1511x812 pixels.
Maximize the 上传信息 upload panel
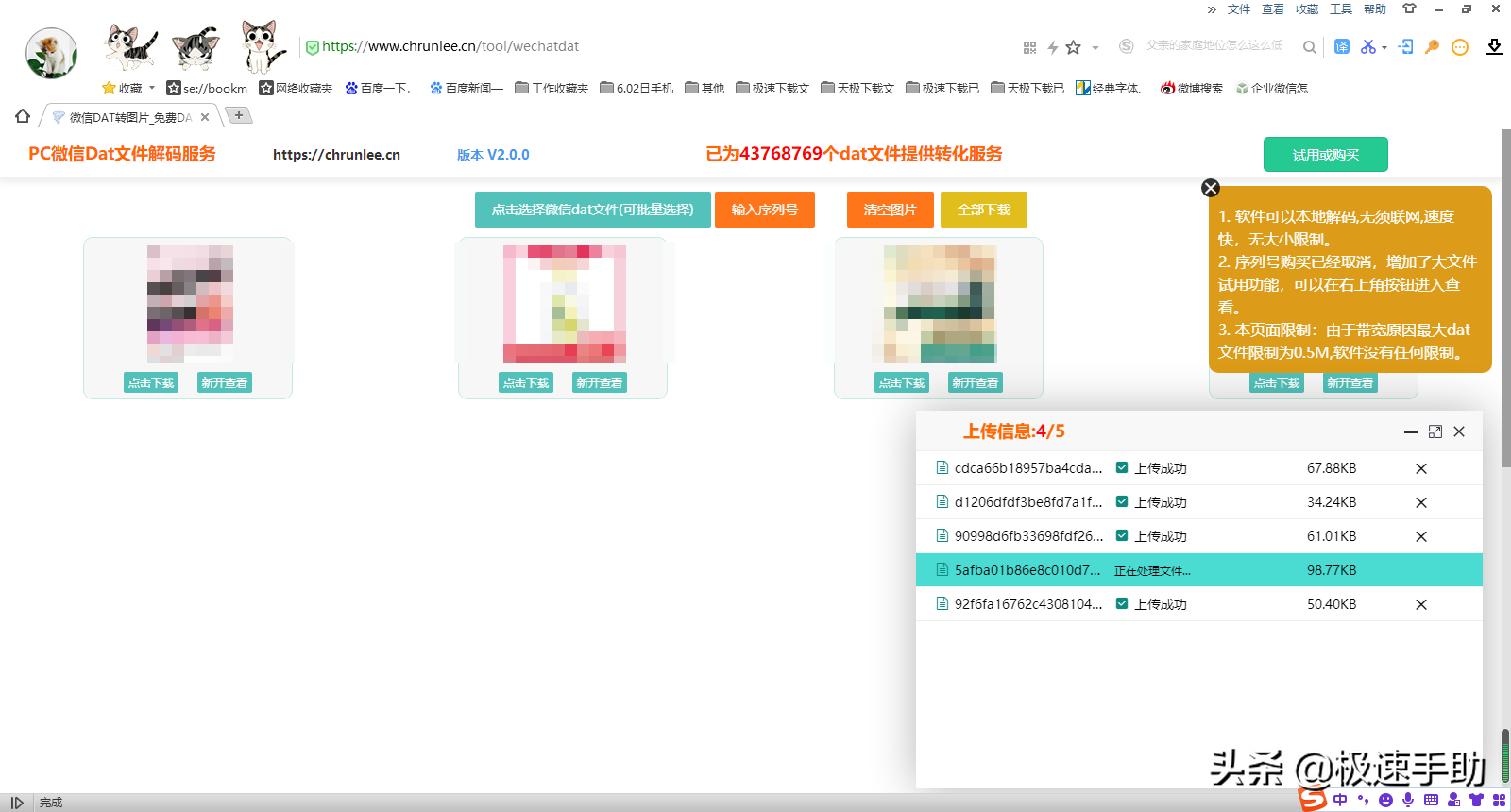[x=1435, y=431]
